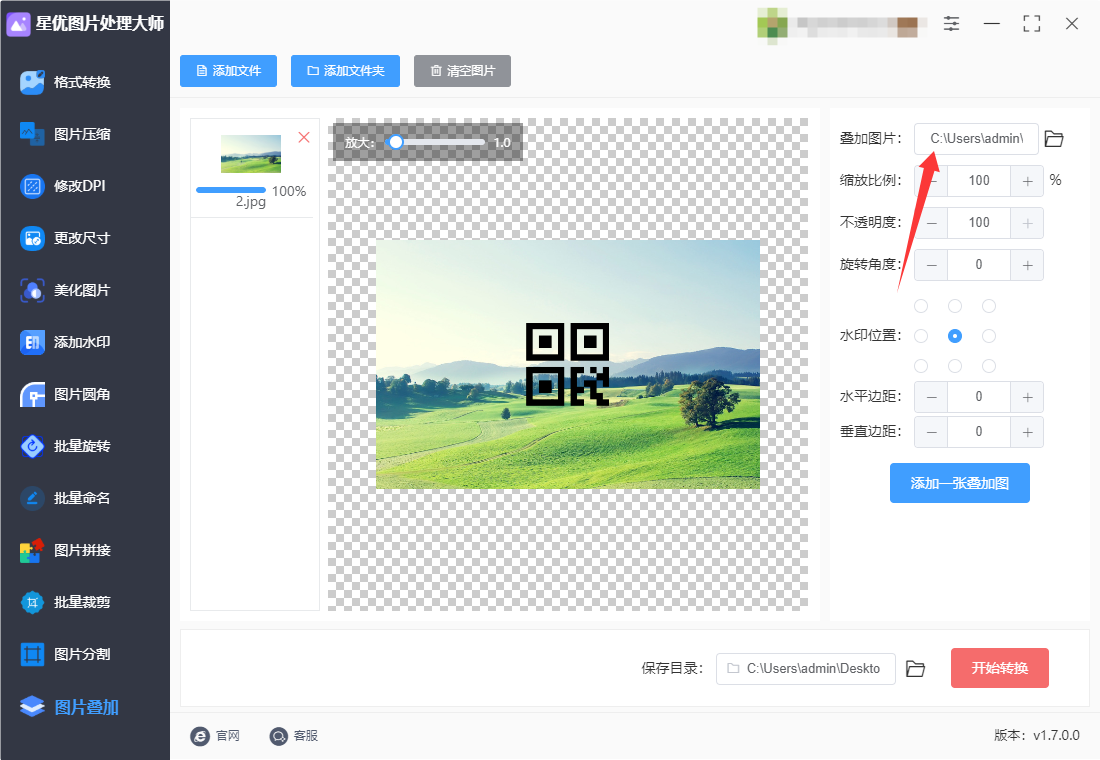Open the 批量命名 batch rename tool
The image size is (1100, 760).
click(65, 498)
